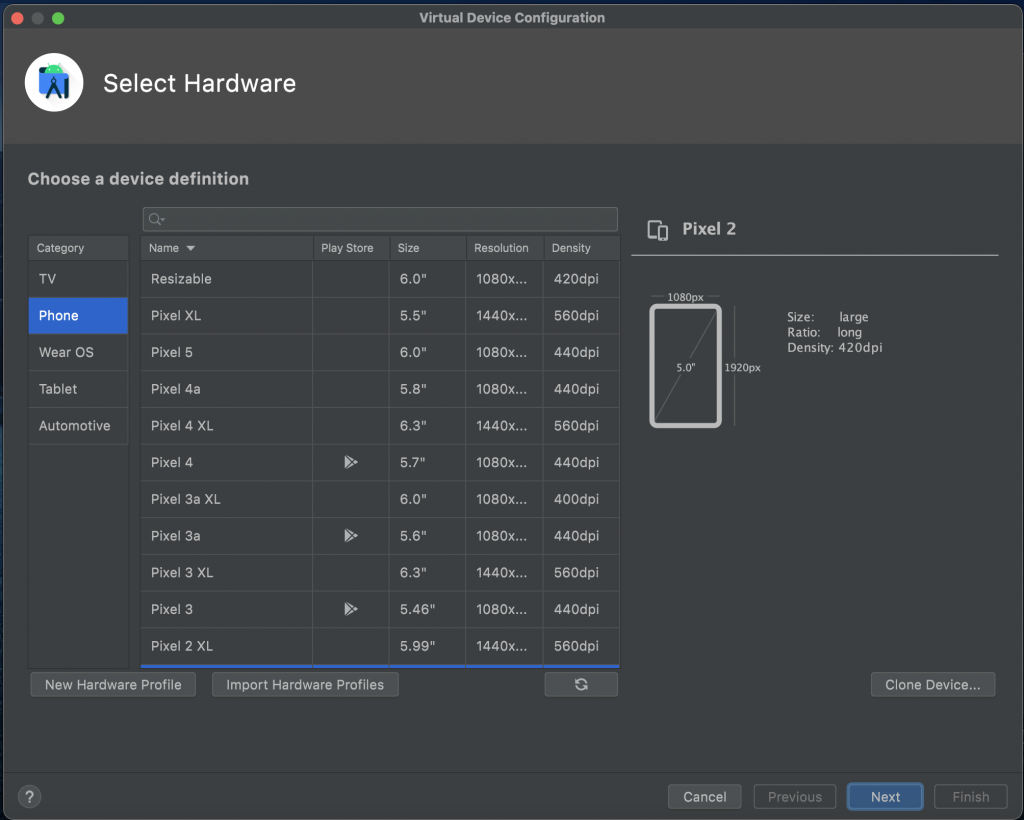Click the refresh device list icon button
The height and width of the screenshot is (820, 1024).
tap(581, 685)
